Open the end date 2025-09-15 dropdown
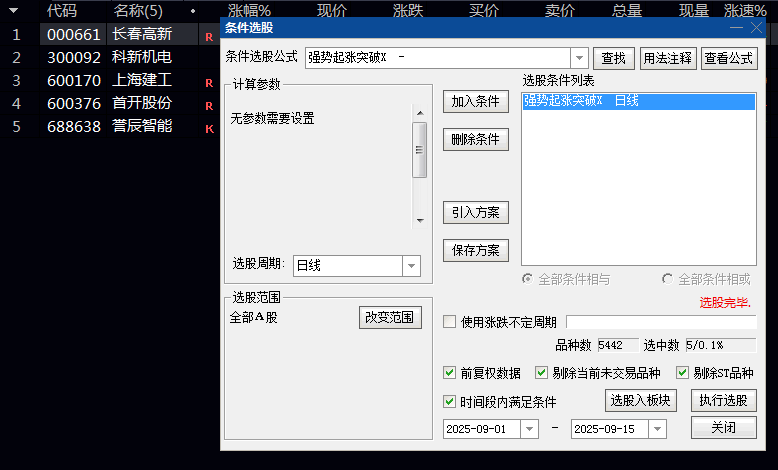The height and width of the screenshot is (470, 778). point(657,429)
